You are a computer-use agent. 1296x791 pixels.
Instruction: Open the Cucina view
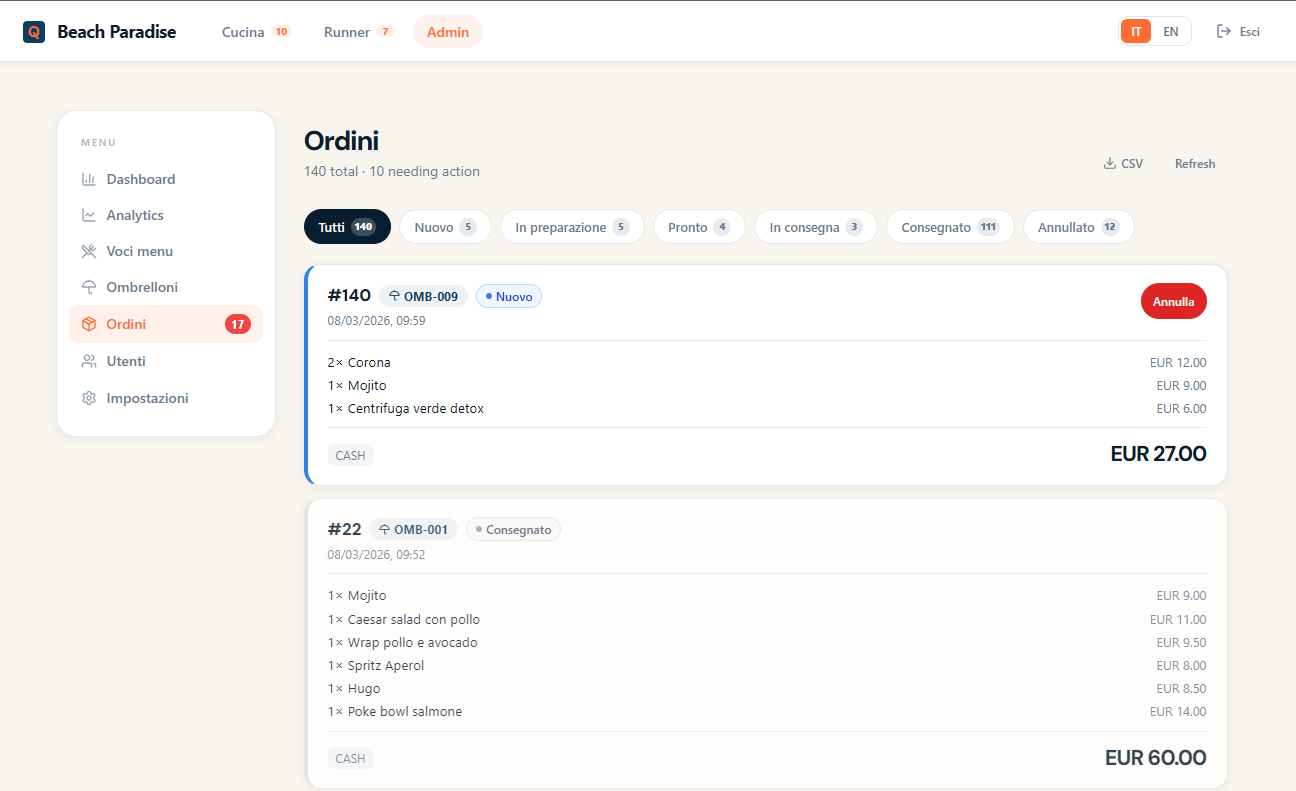255,32
